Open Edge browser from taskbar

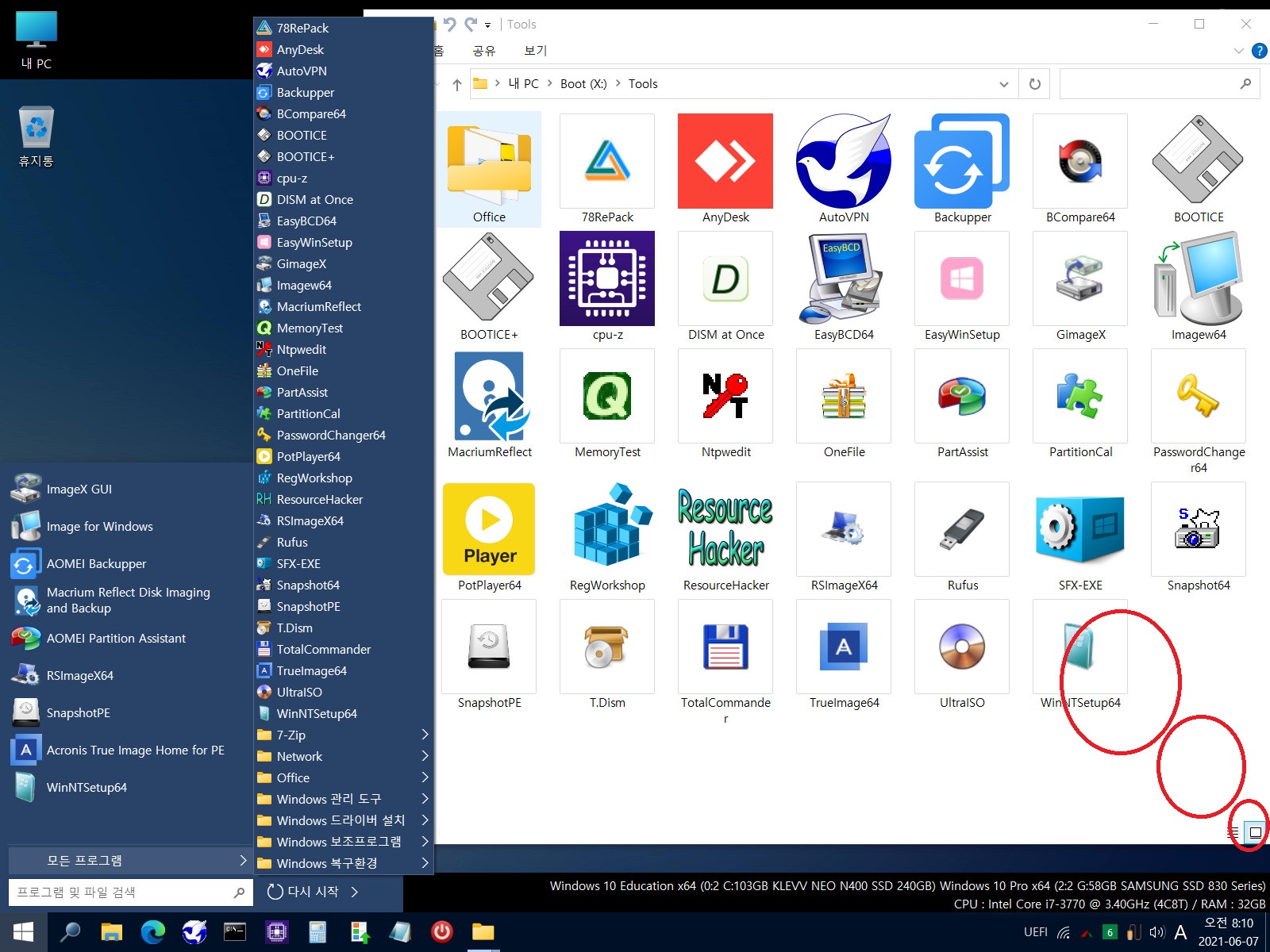click(x=152, y=932)
